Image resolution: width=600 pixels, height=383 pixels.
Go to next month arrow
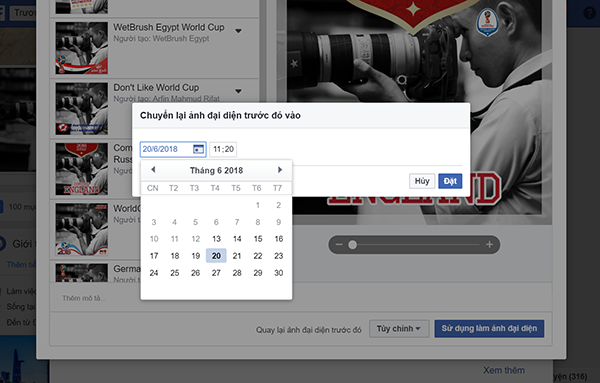click(280, 169)
